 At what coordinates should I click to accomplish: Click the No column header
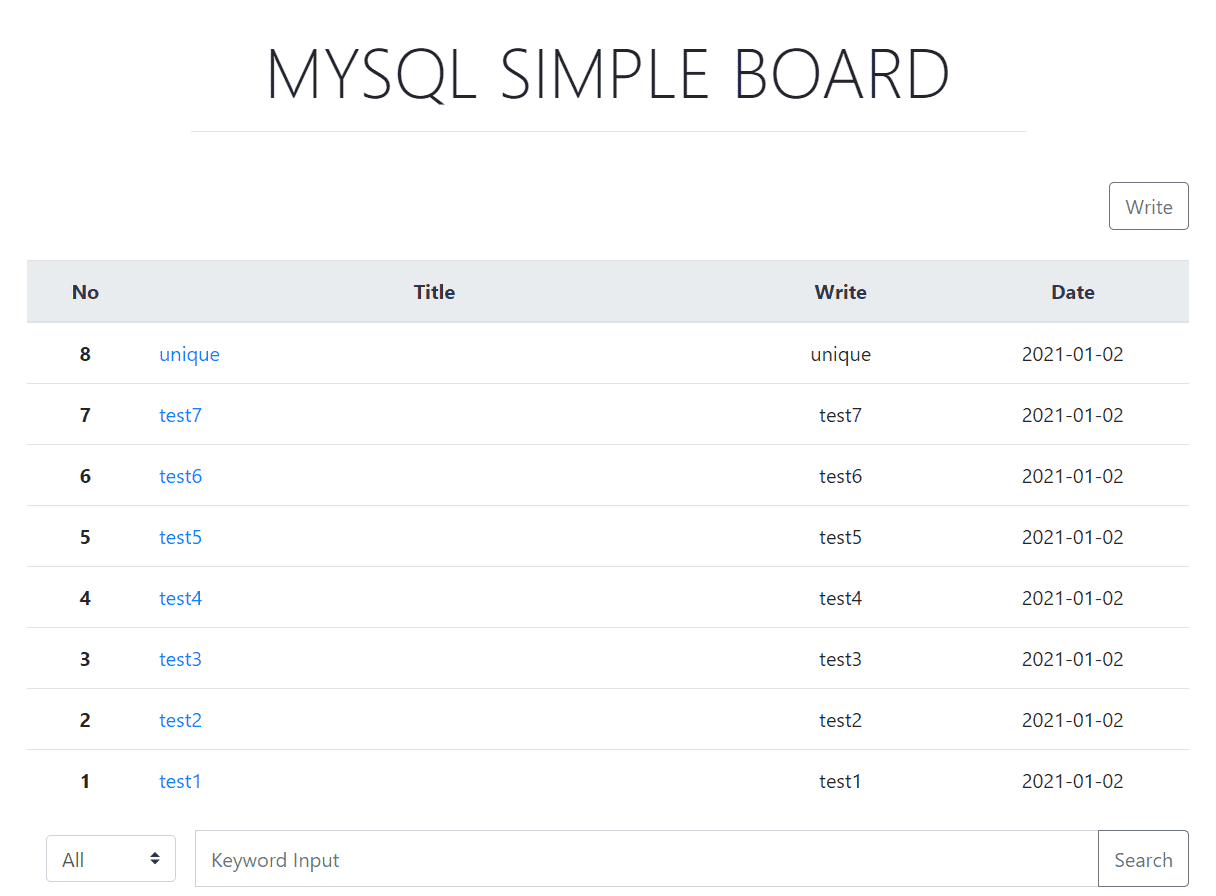coord(85,292)
